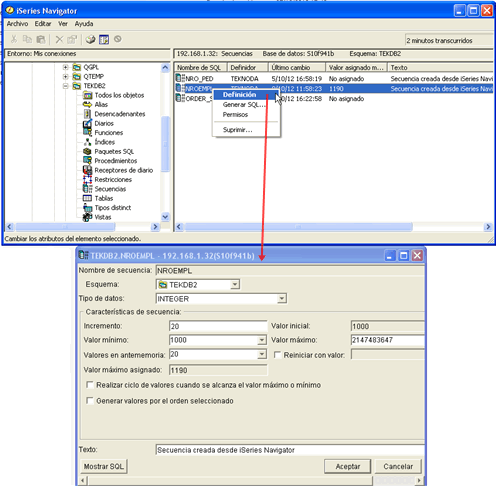Click the Texto description input field
The image size is (496, 486).
[290, 450]
